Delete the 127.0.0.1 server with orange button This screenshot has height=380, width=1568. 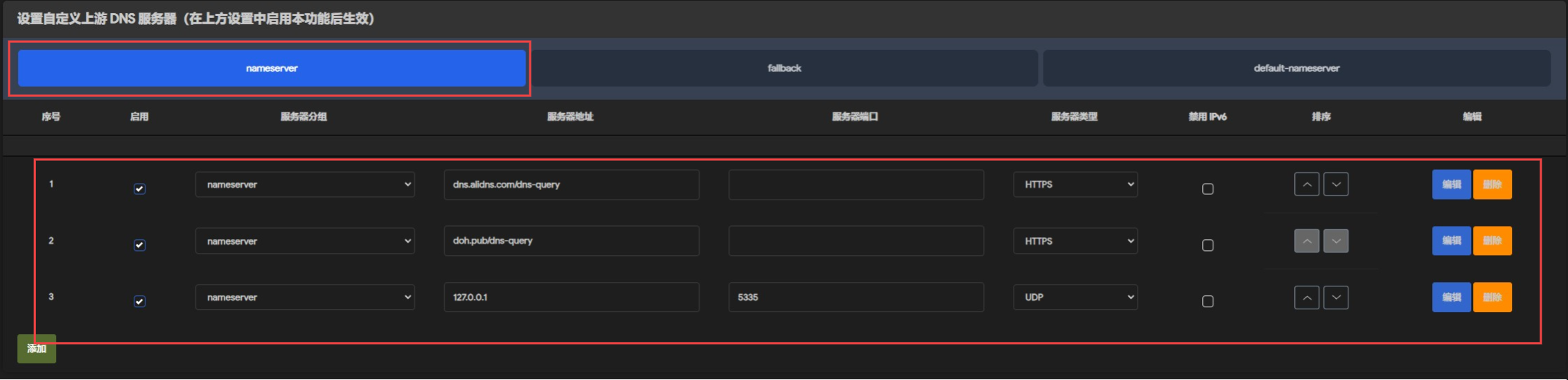1492,297
